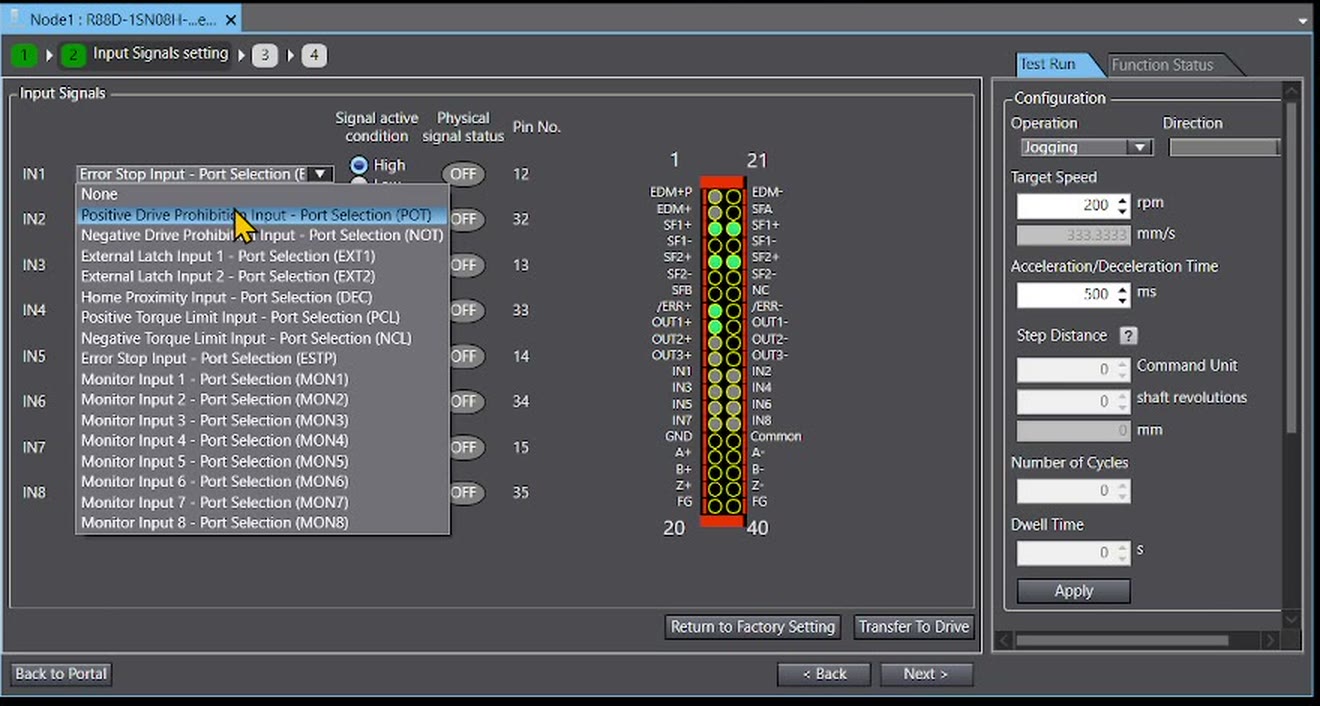Set IN1 signal active condition to High
Image resolution: width=1320 pixels, height=706 pixels.
click(x=358, y=164)
